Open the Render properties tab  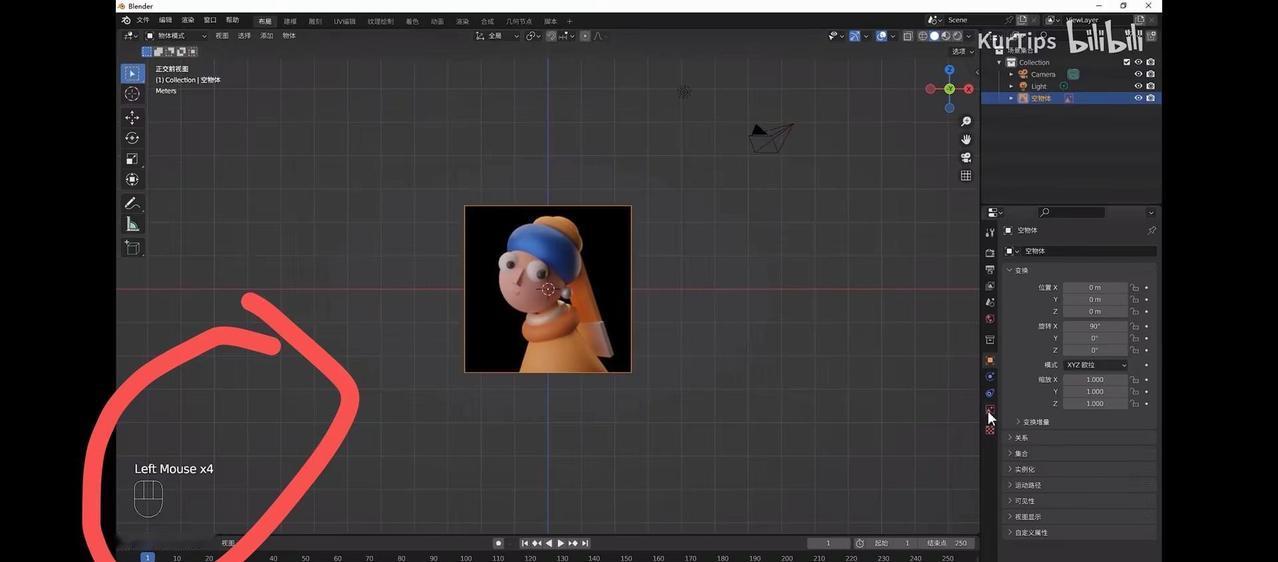click(x=990, y=253)
